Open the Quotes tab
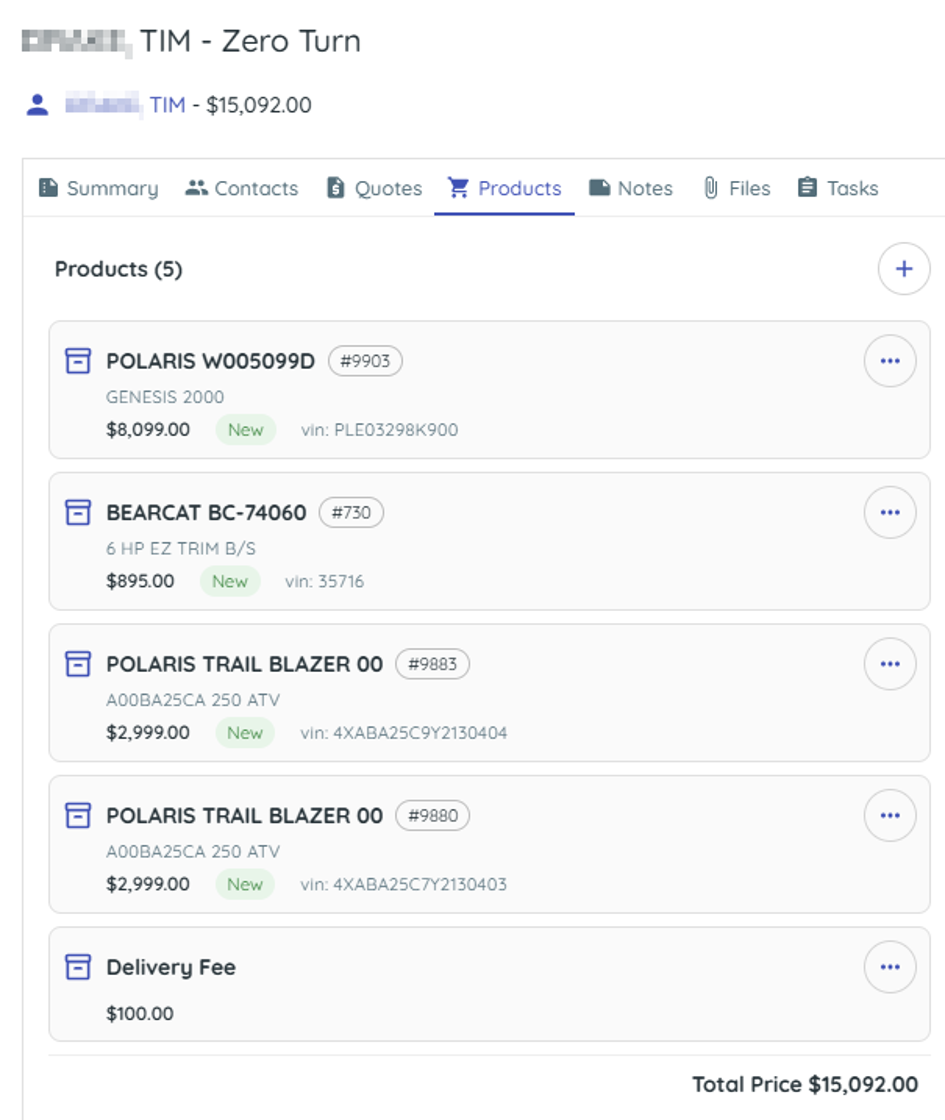The width and height of the screenshot is (945, 1120). tap(374, 188)
